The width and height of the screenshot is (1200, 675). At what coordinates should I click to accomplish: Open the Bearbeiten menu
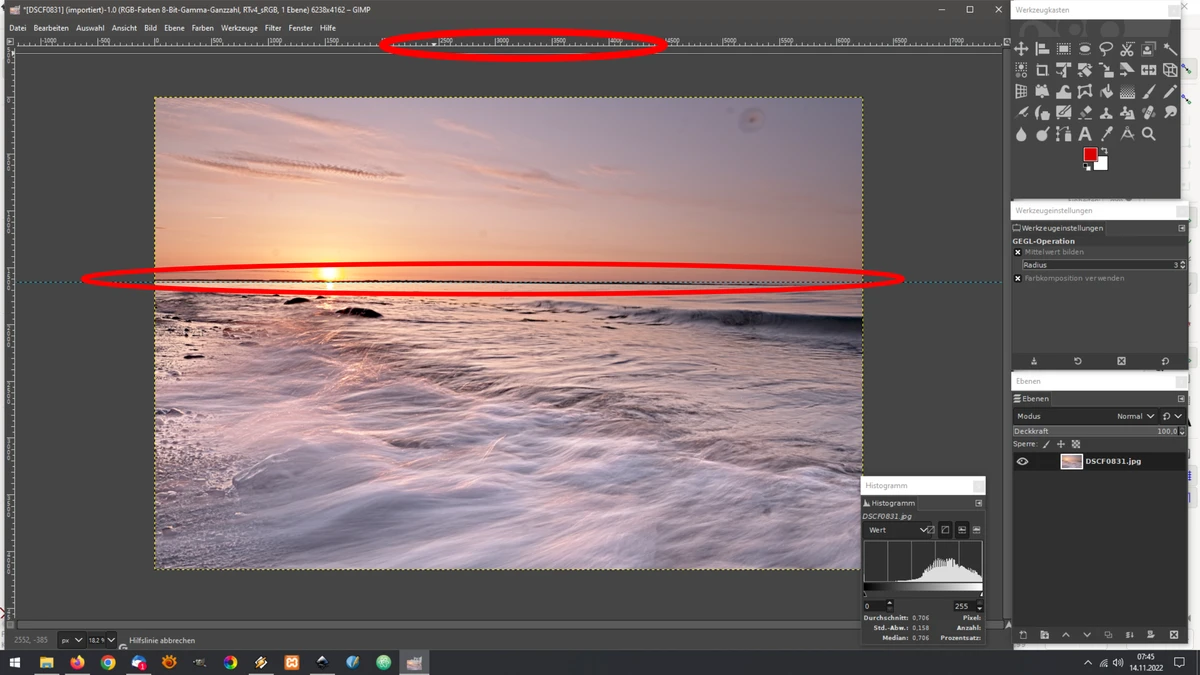click(51, 28)
